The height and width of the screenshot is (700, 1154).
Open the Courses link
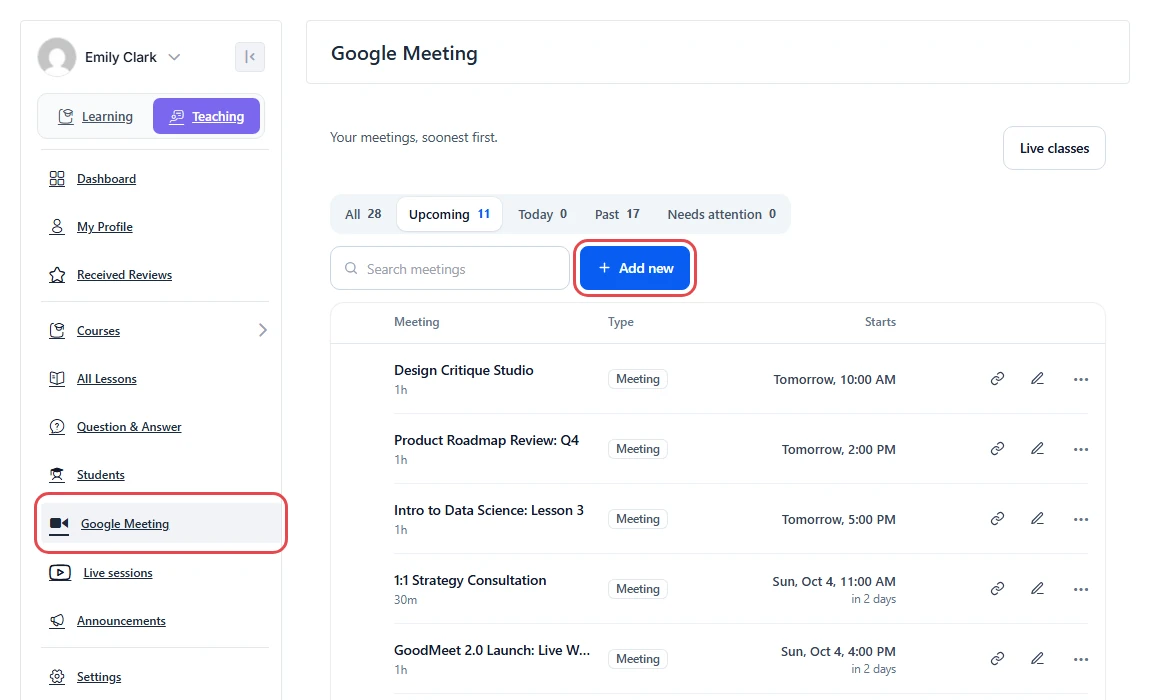point(99,330)
